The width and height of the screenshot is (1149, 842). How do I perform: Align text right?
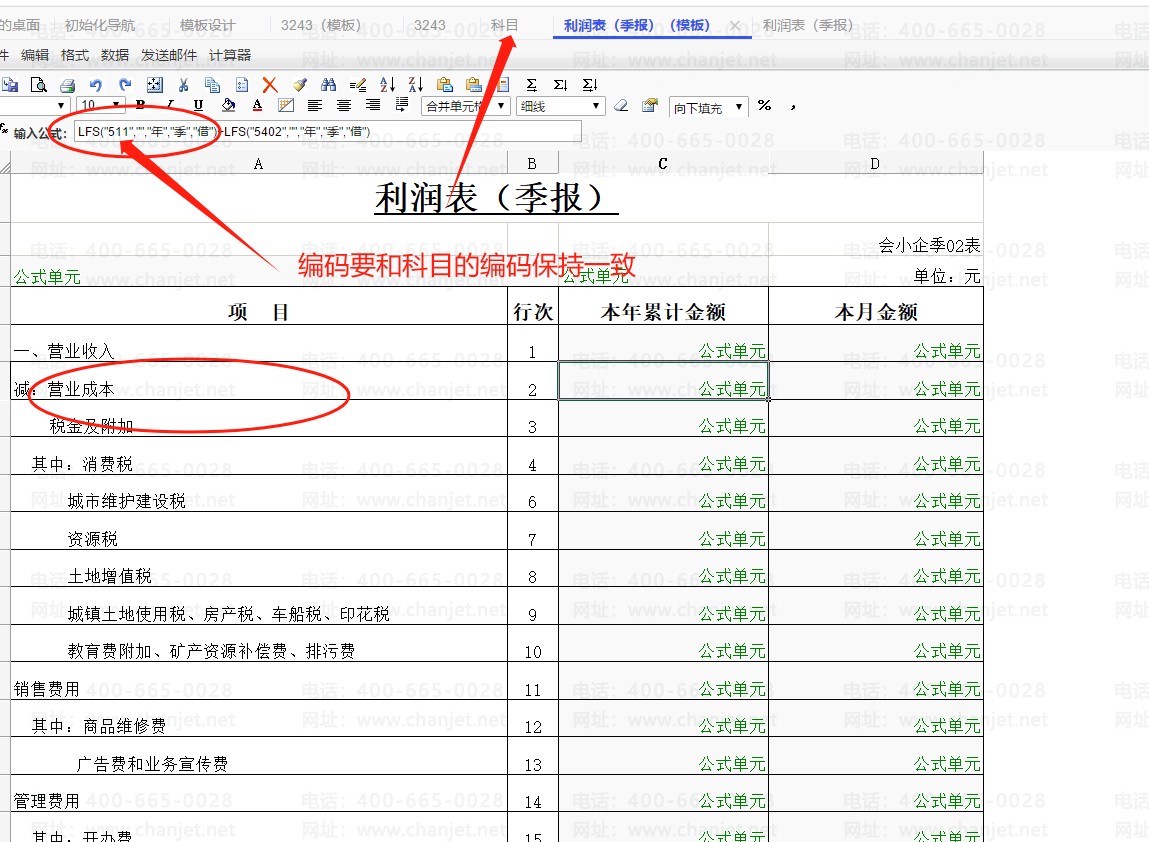(x=373, y=105)
